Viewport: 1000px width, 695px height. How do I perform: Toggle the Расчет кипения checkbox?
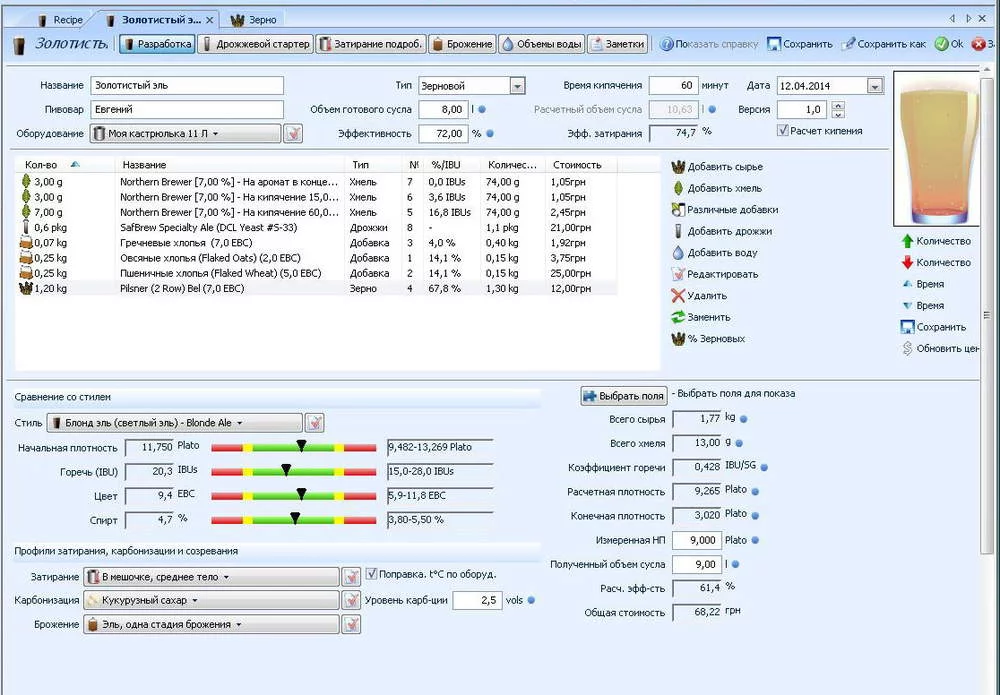pos(783,131)
